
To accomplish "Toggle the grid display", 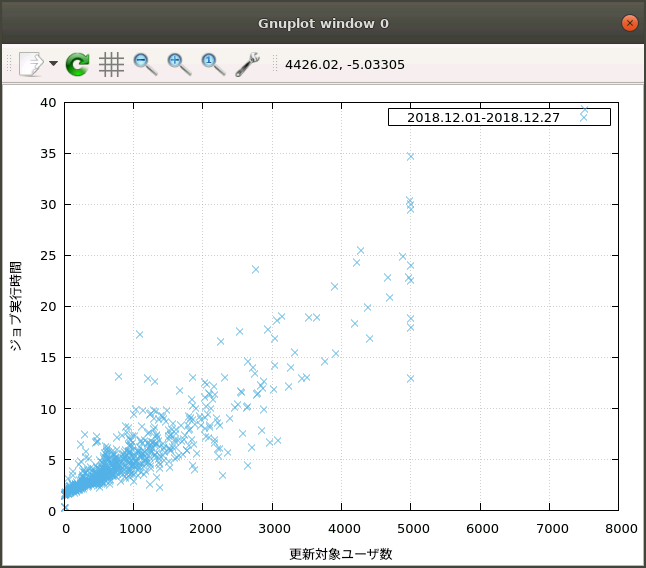I will (111, 65).
